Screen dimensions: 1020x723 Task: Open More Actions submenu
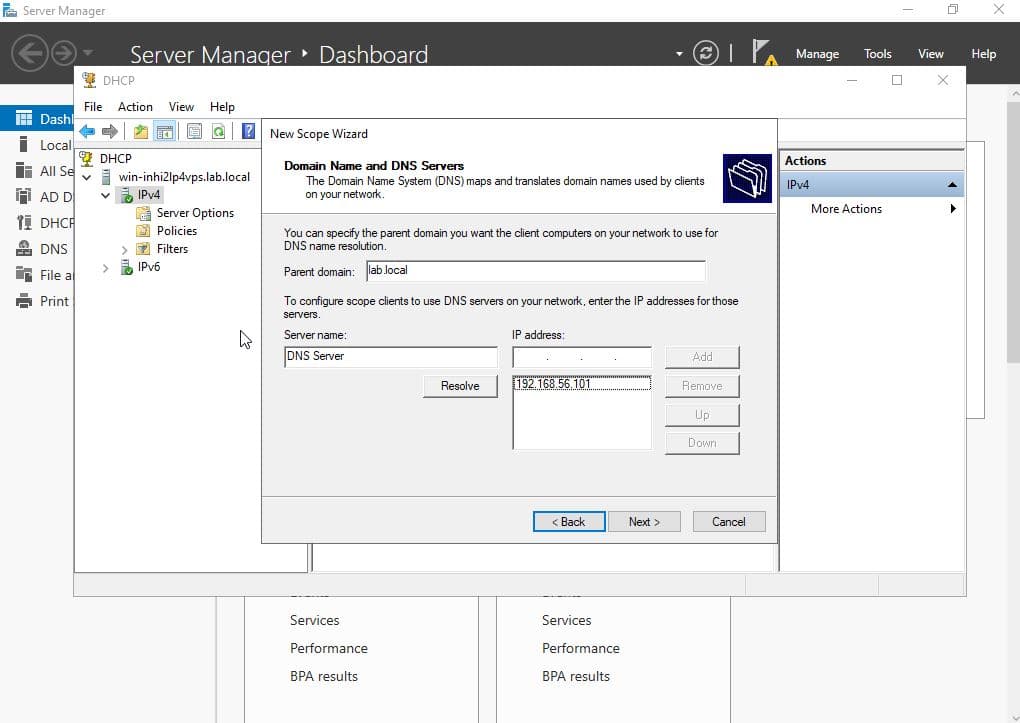846,209
